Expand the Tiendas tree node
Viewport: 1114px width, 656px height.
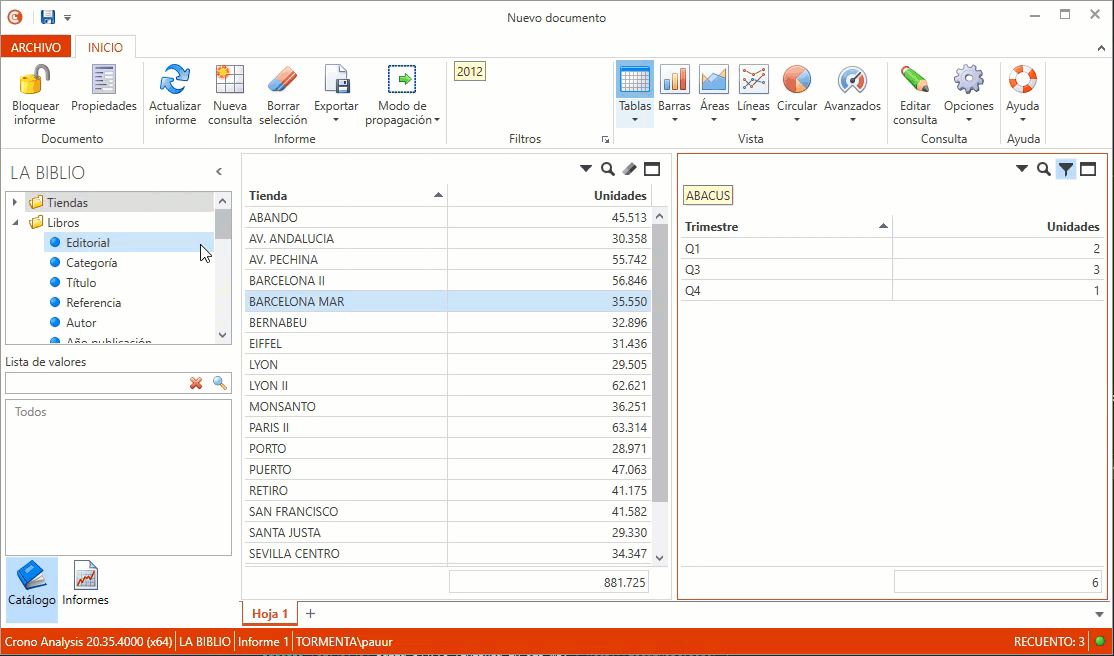[x=15, y=203]
